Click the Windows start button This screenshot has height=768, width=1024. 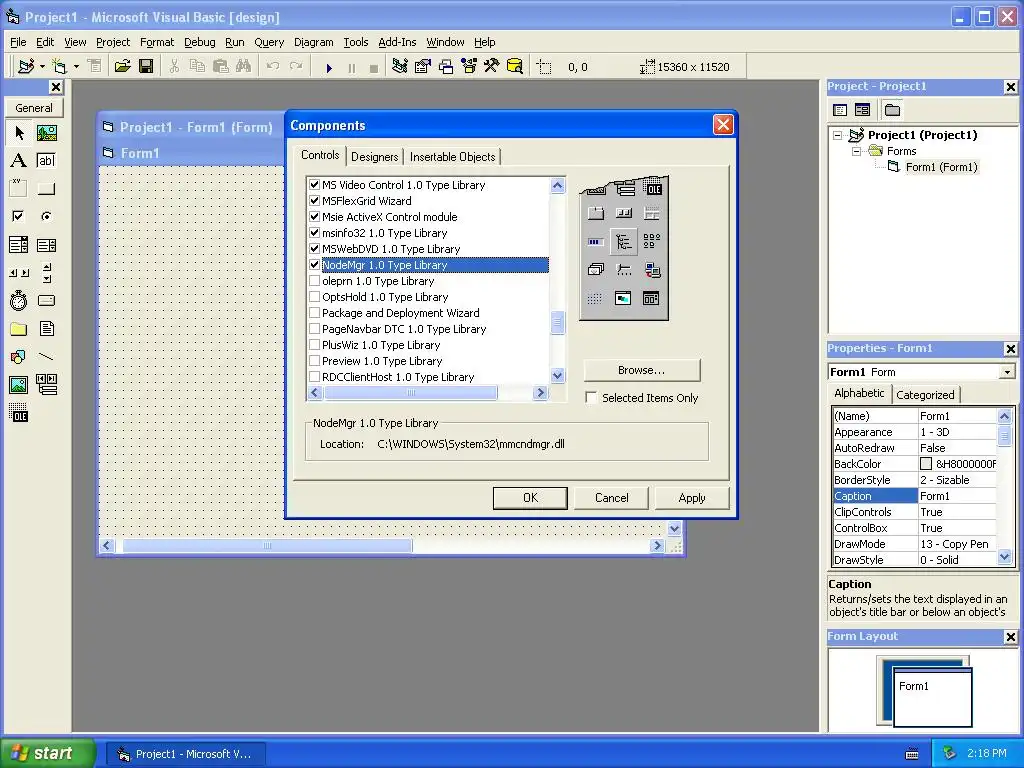click(47, 753)
